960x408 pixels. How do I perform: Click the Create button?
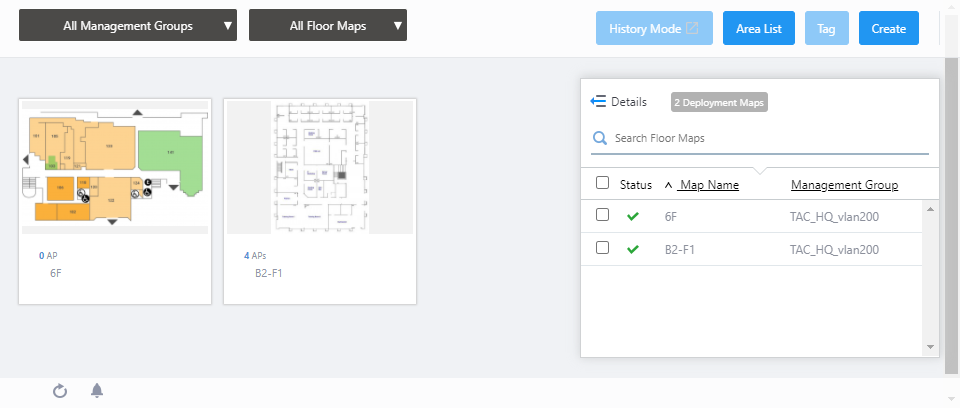pos(888,28)
